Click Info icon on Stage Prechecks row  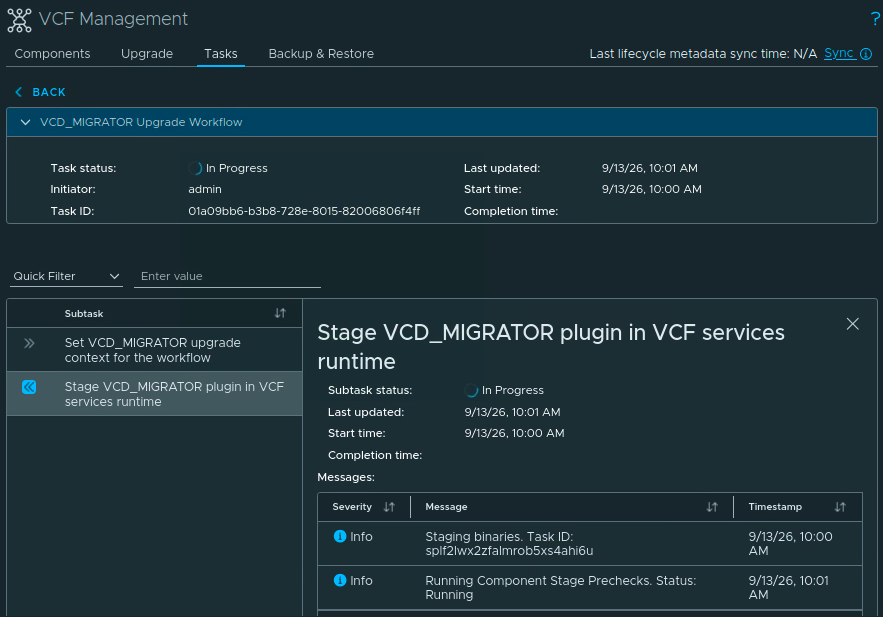[340, 580]
